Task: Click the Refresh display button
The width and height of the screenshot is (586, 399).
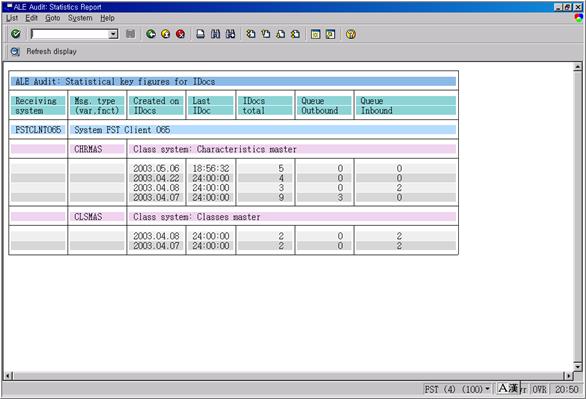Action: pyautogui.click(x=44, y=52)
